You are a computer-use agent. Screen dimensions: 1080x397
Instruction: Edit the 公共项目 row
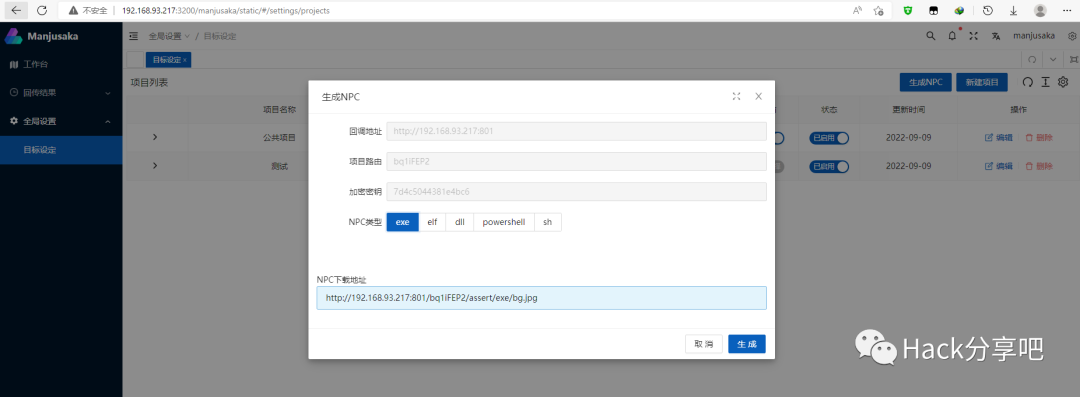click(999, 138)
